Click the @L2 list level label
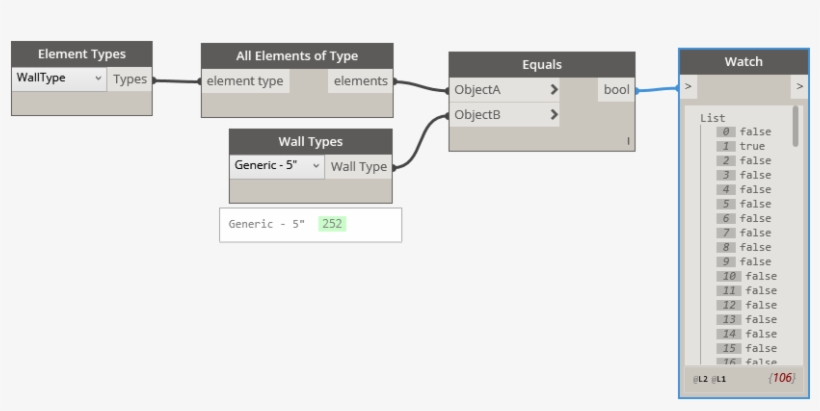Image resolution: width=820 pixels, height=411 pixels. 702,379
